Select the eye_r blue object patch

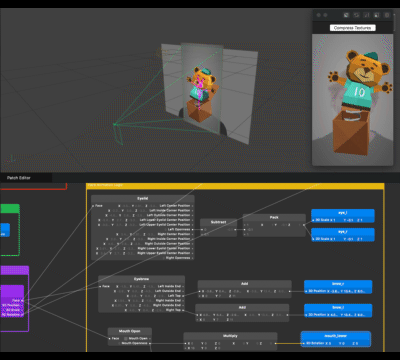tap(343, 235)
